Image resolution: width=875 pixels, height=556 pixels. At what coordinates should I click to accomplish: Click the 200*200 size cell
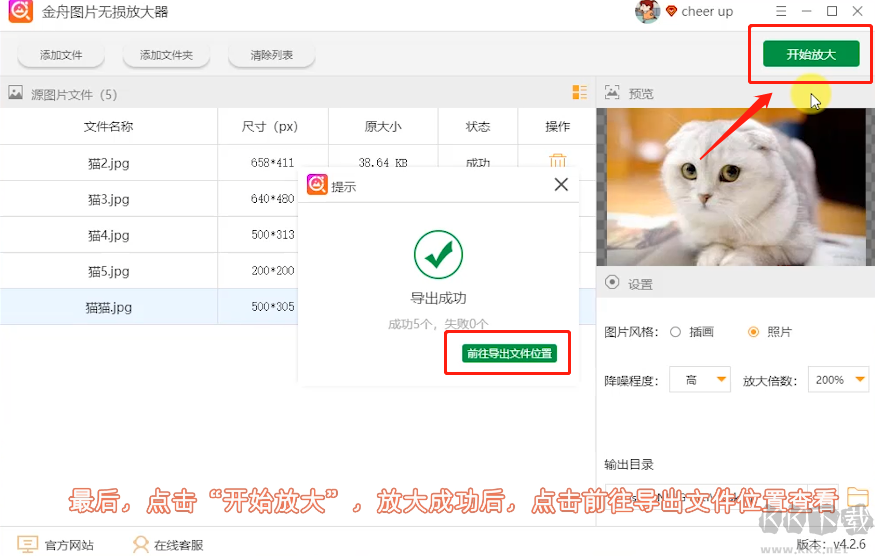[272, 271]
